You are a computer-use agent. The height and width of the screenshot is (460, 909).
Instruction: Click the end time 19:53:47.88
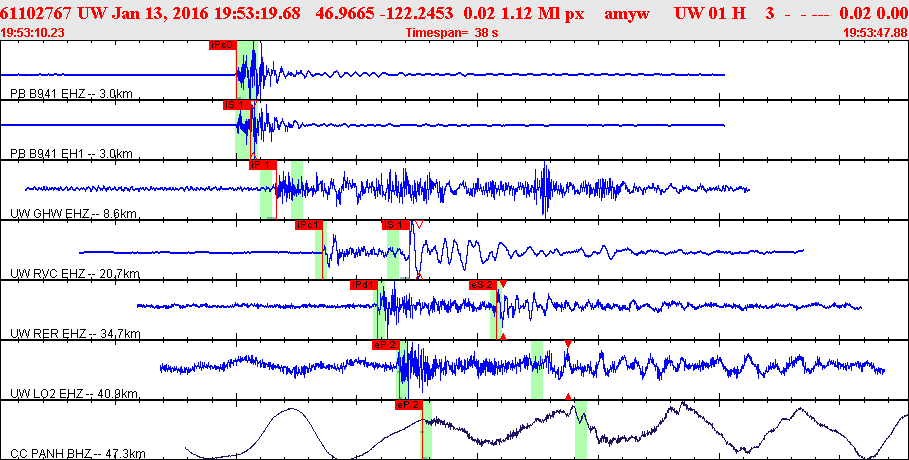tap(875, 33)
